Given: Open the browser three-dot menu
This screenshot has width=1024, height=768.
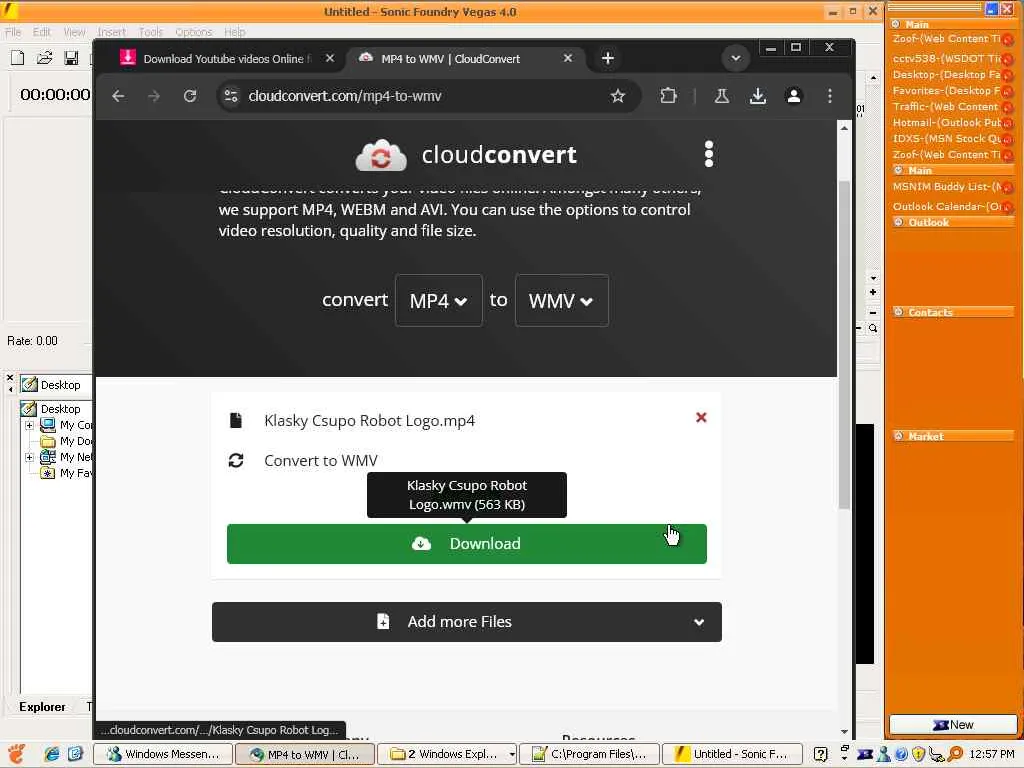Looking at the screenshot, I should 830,96.
